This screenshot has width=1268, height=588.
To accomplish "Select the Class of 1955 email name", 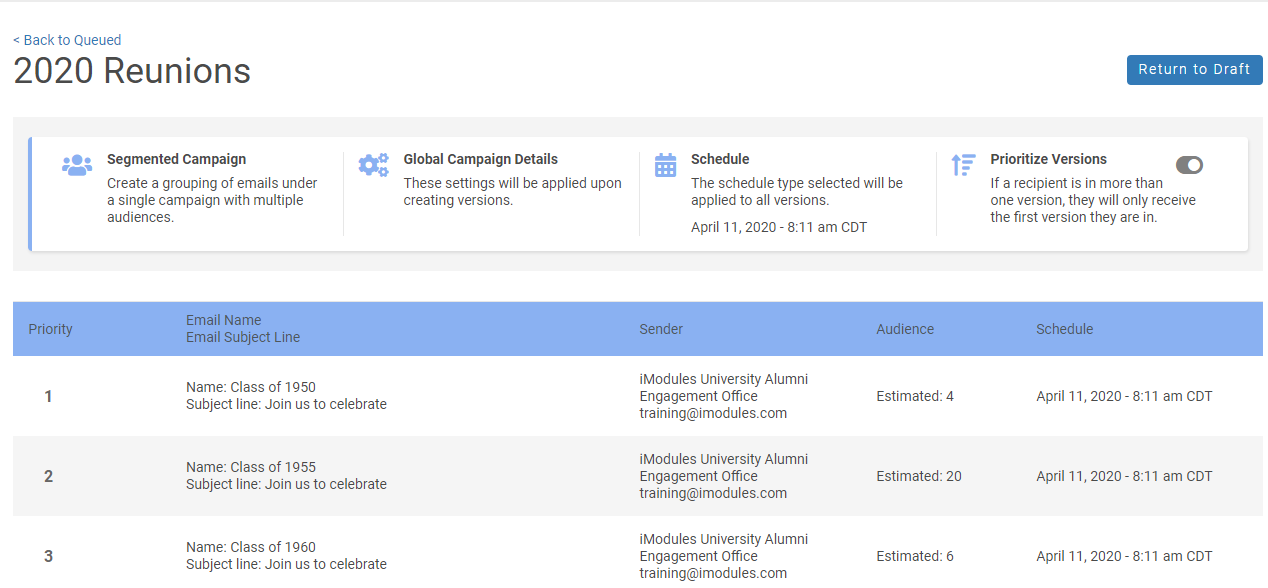I will pos(250,467).
